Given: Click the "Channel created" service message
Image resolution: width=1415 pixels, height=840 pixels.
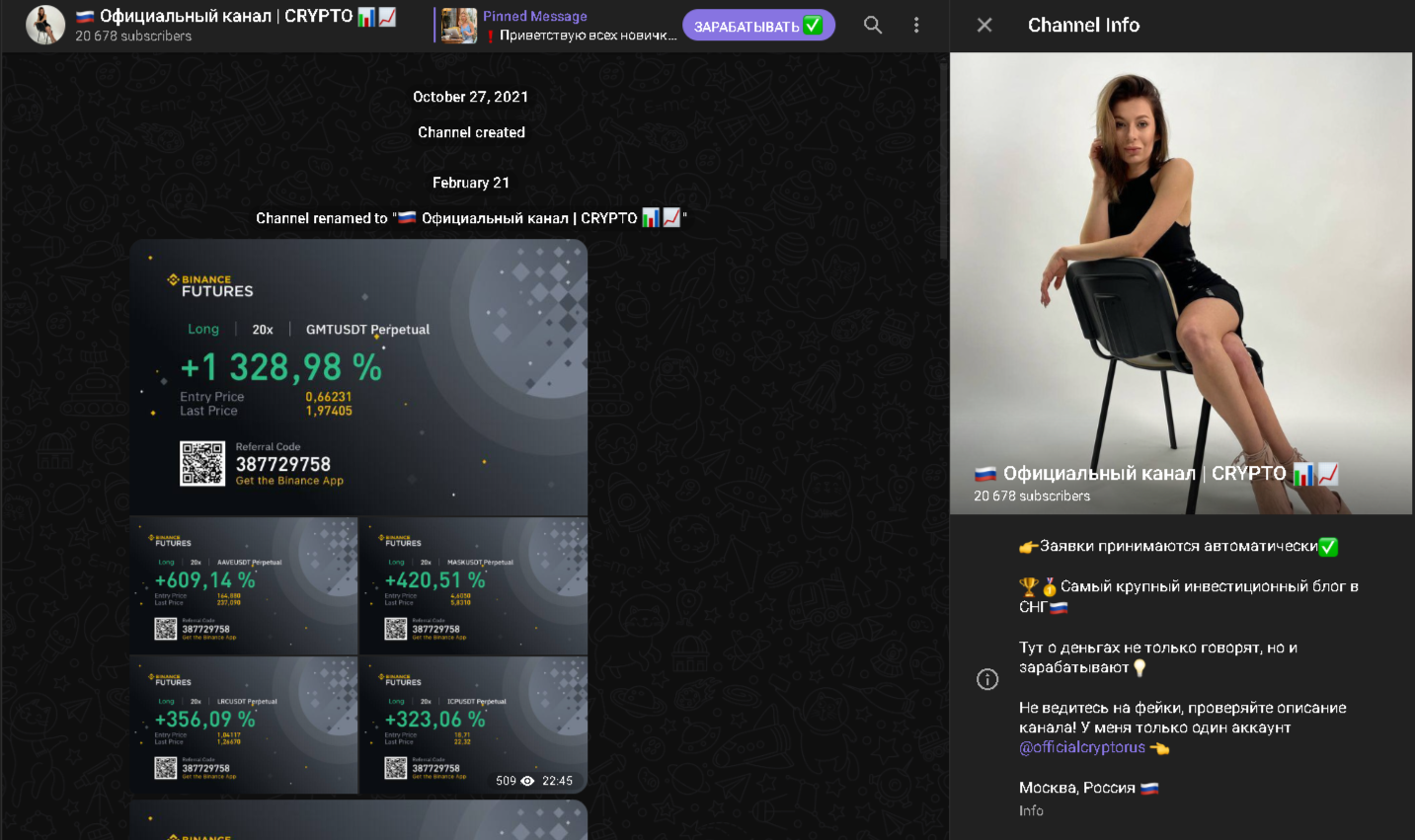Looking at the screenshot, I should (x=471, y=132).
